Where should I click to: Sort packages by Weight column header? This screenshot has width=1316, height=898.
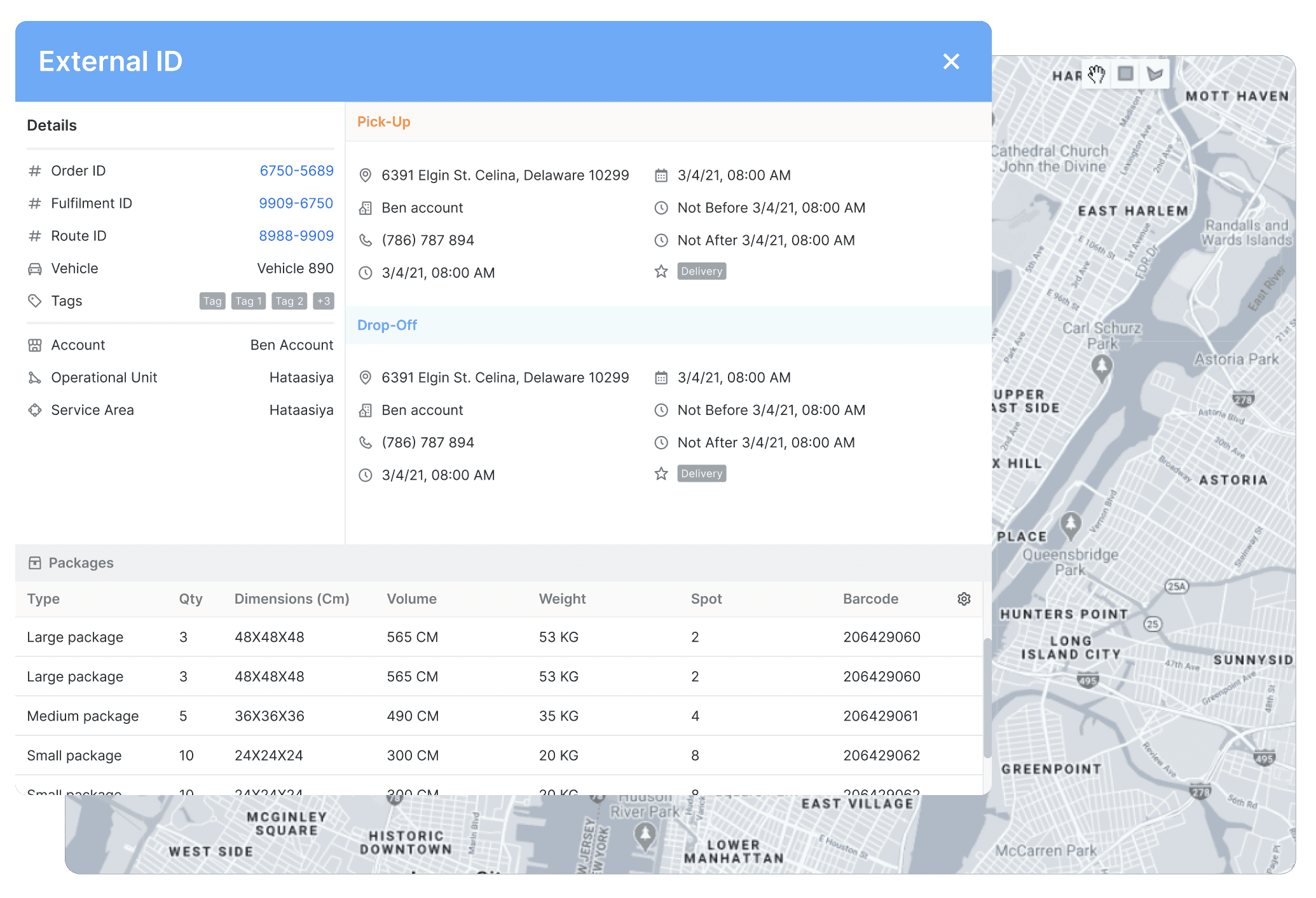(x=562, y=599)
